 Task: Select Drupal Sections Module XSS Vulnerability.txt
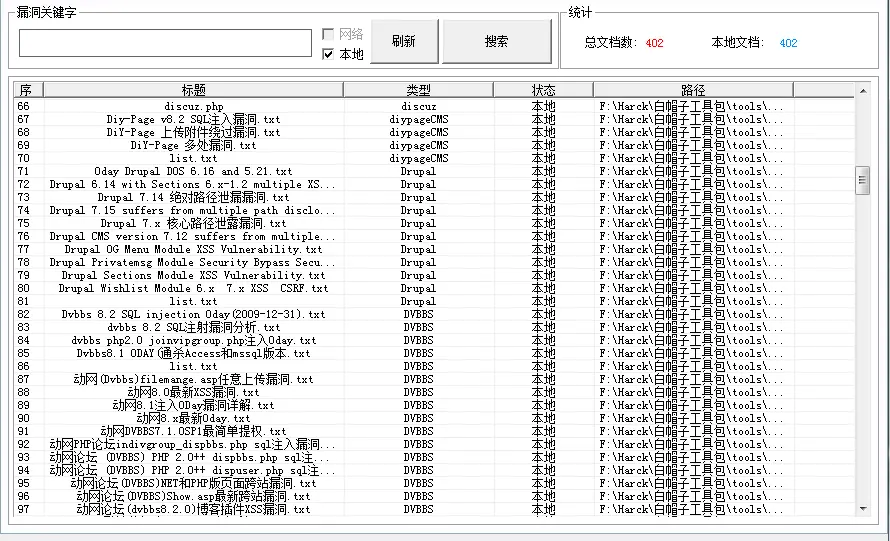194,276
